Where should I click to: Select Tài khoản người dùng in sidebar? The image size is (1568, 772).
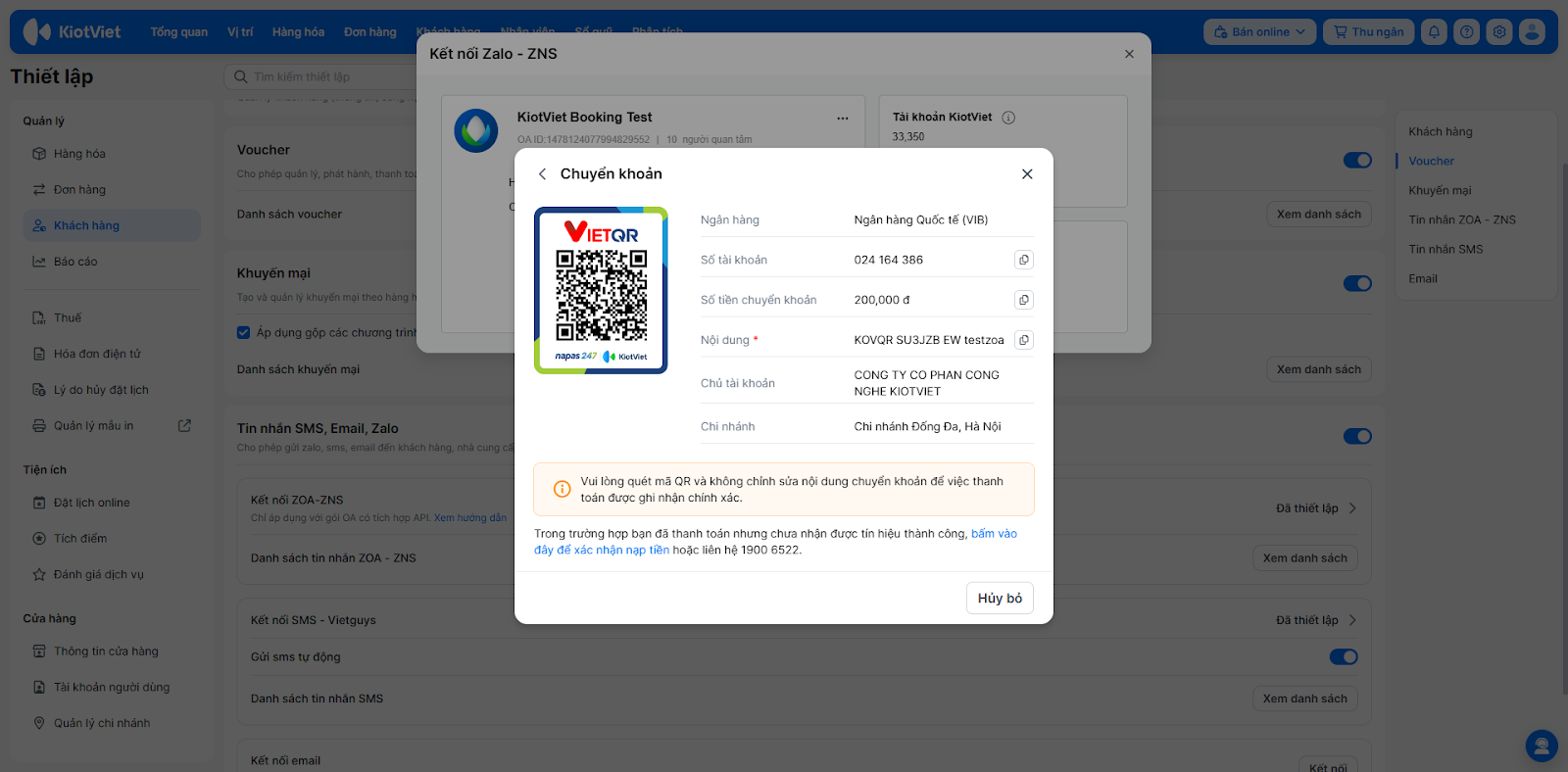(112, 688)
